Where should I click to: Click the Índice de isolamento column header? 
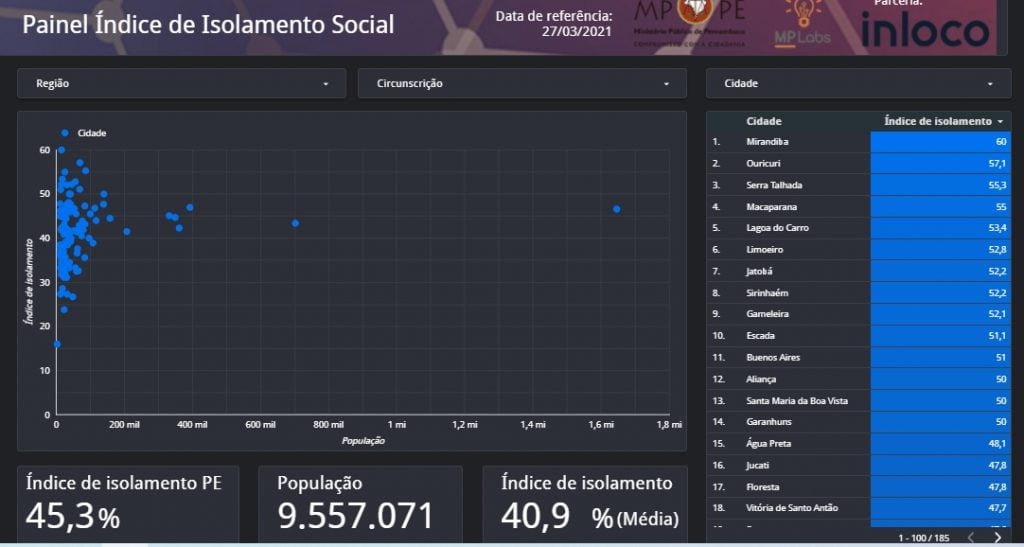pyautogui.click(x=937, y=121)
